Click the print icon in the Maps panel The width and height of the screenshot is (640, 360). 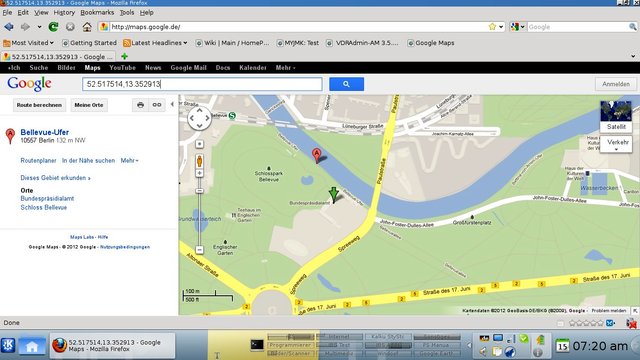140,105
